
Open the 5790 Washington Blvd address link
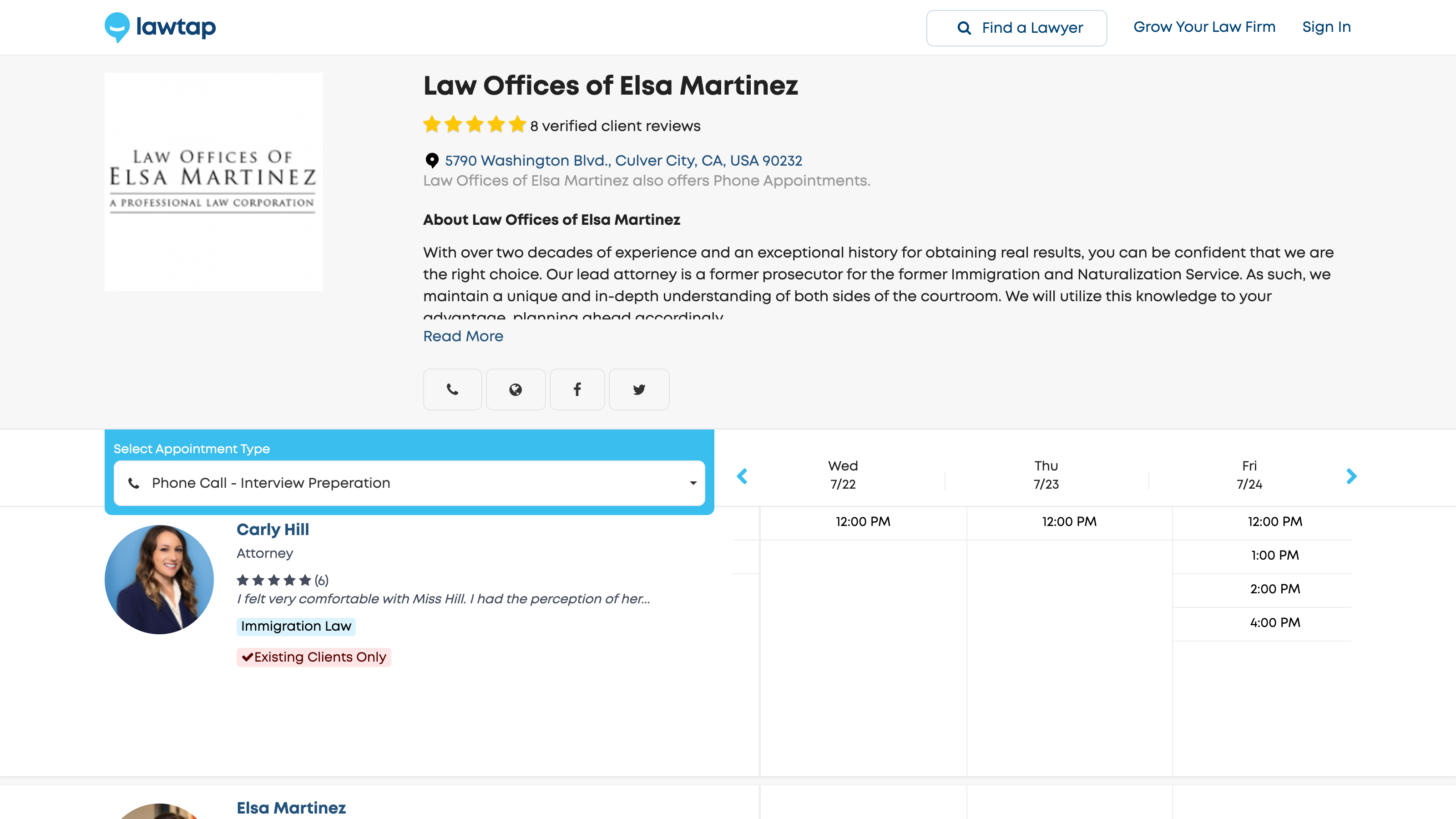(623, 161)
